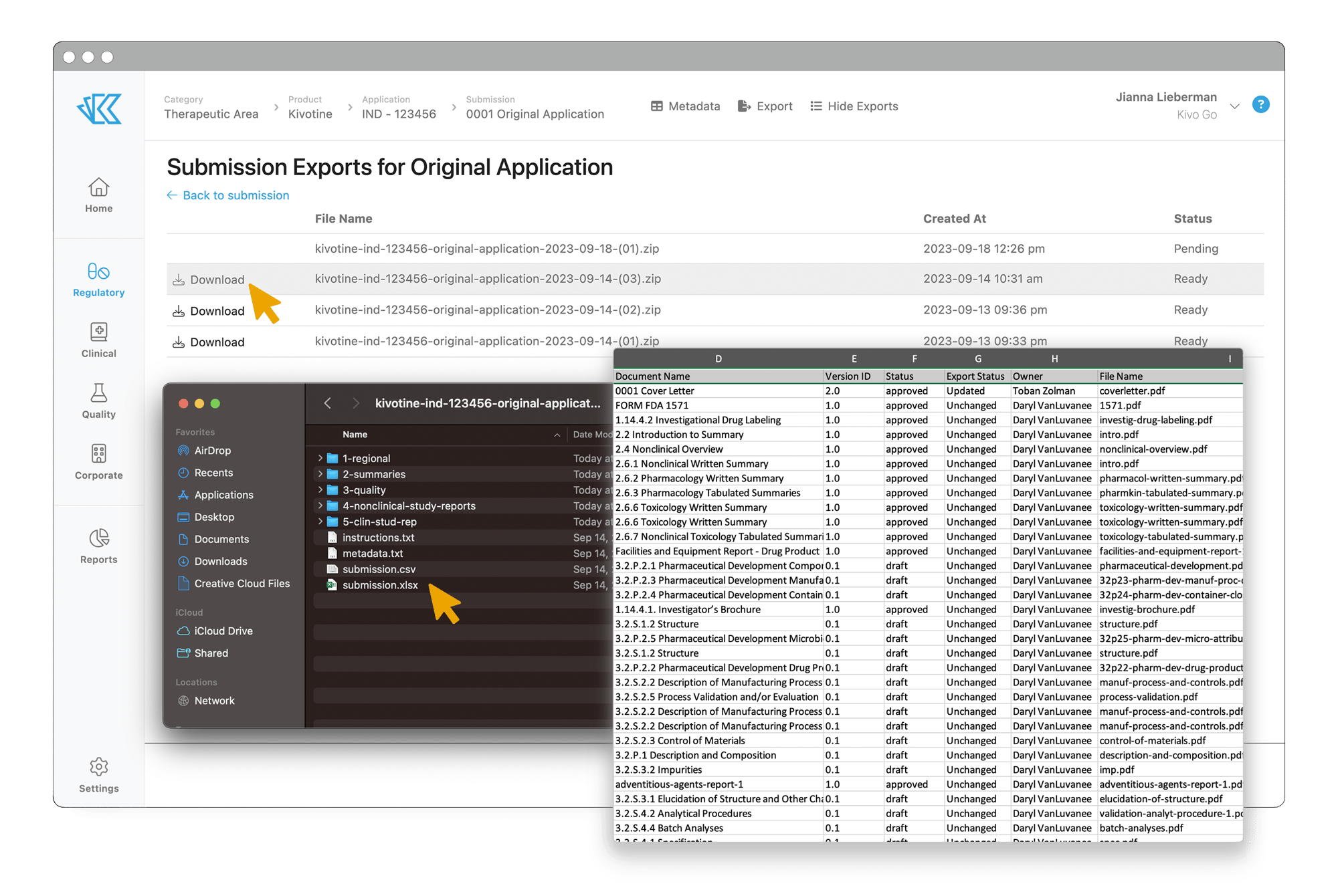Screen dimensions: 1338x896
Task: Click the Export Status header cell
Action: (977, 376)
